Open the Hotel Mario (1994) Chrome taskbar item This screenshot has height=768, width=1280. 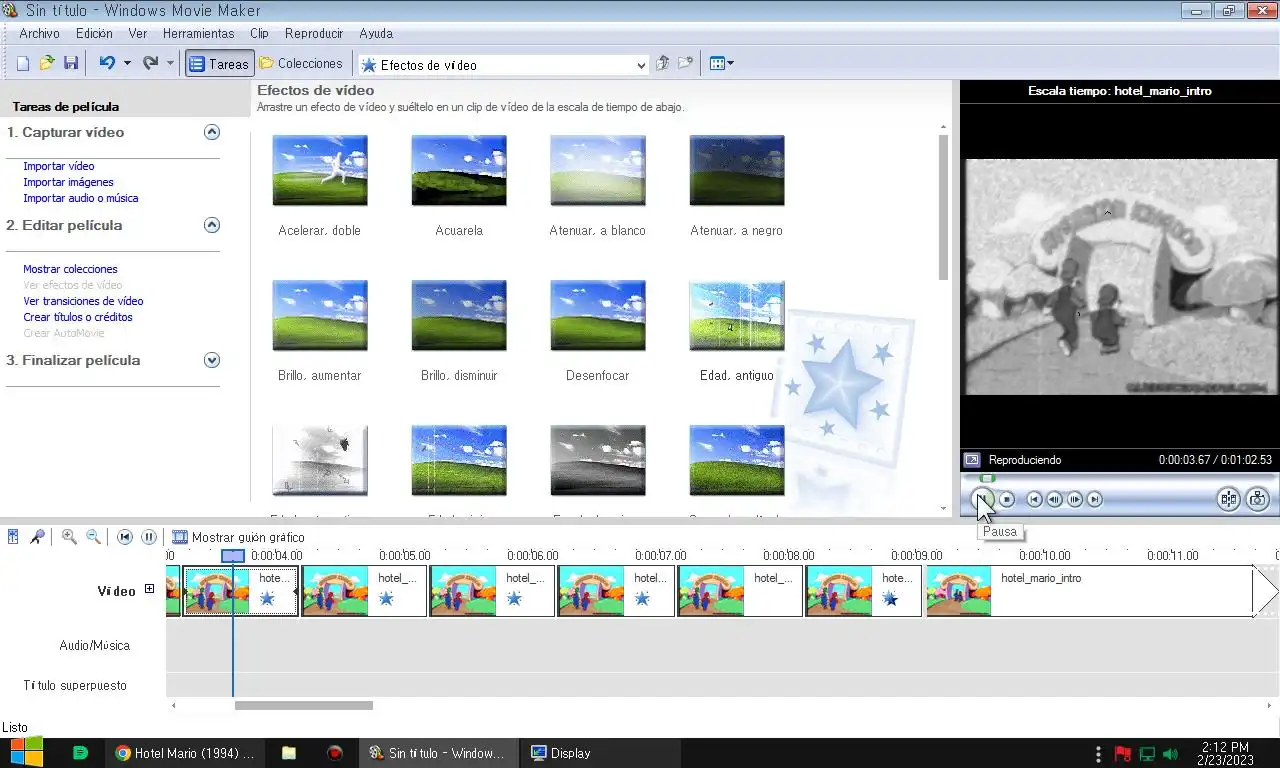[x=185, y=753]
